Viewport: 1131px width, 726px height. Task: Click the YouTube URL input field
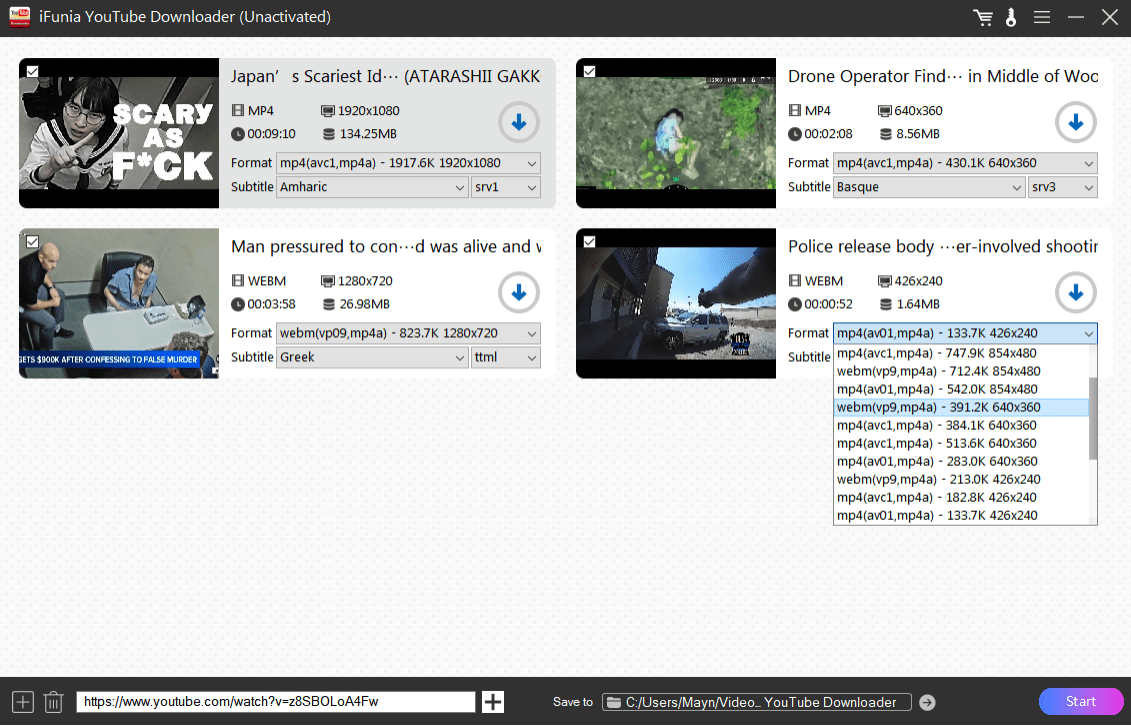coord(275,702)
